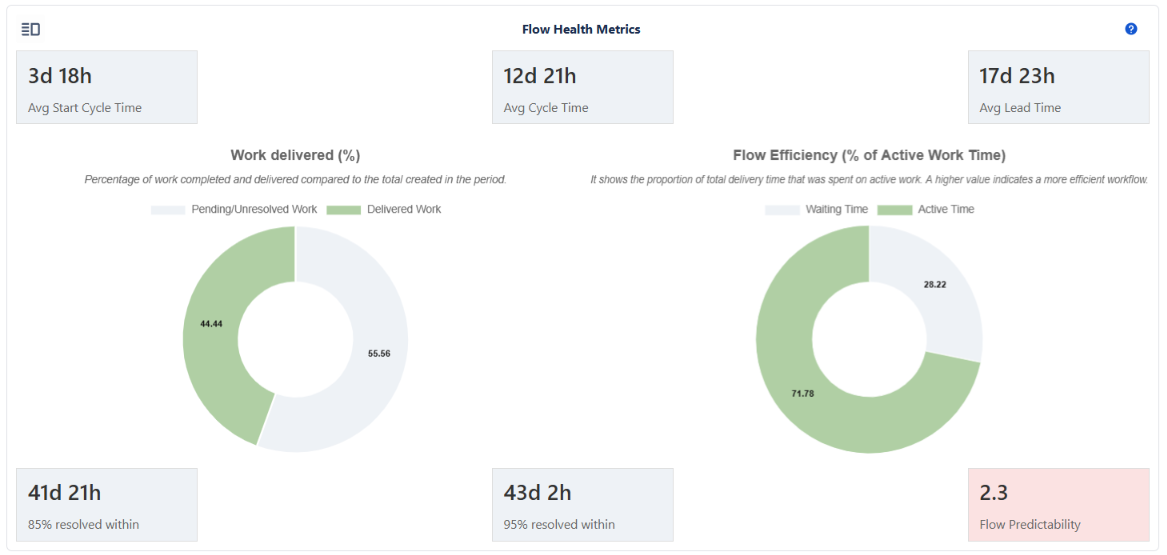Open the 95% resolved within card
Screen dimensions: 1167x555
(582, 505)
